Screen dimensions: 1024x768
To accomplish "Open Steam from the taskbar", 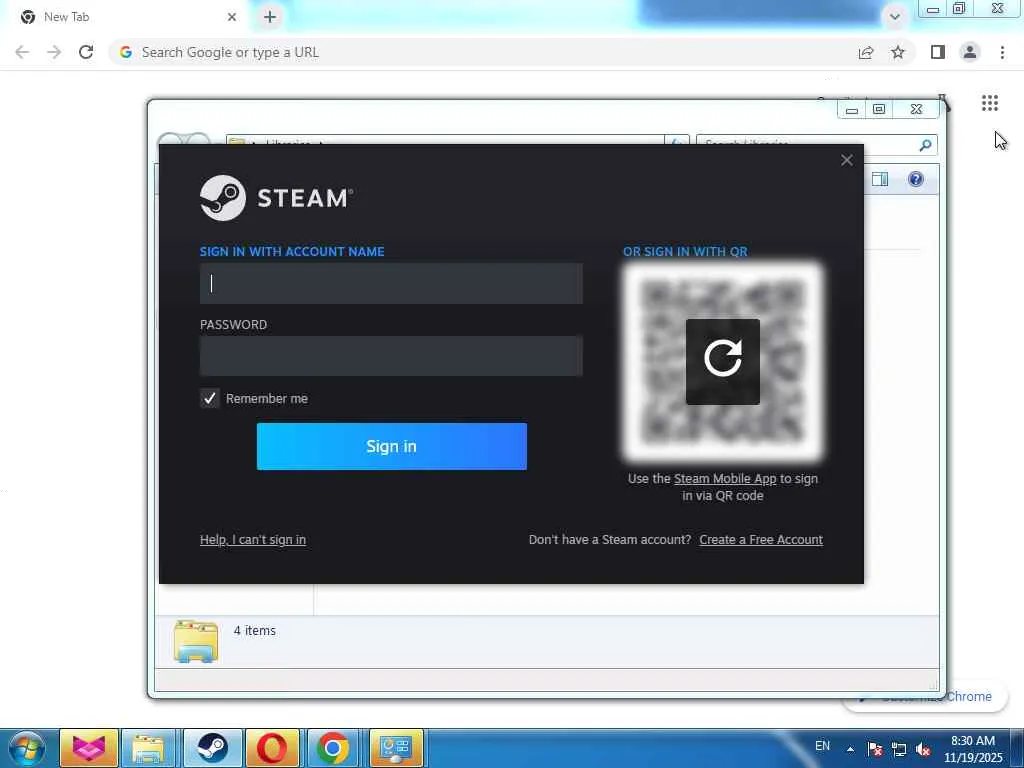I will [212, 748].
